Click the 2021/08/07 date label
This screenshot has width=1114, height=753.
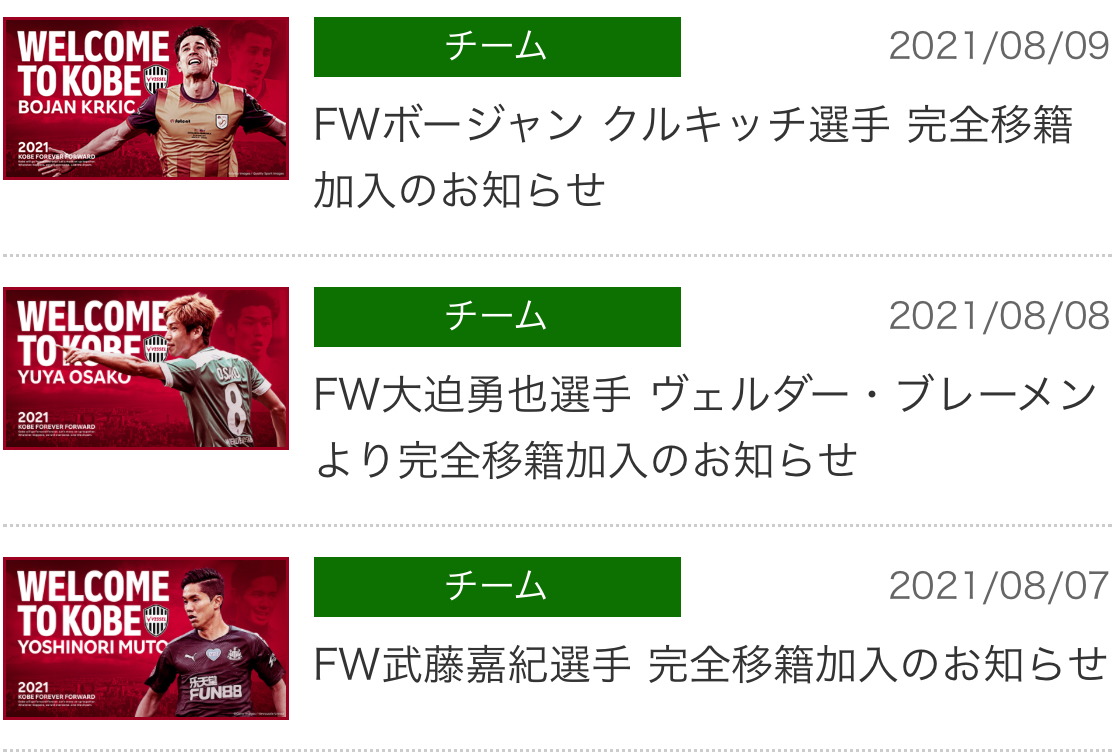coord(999,586)
